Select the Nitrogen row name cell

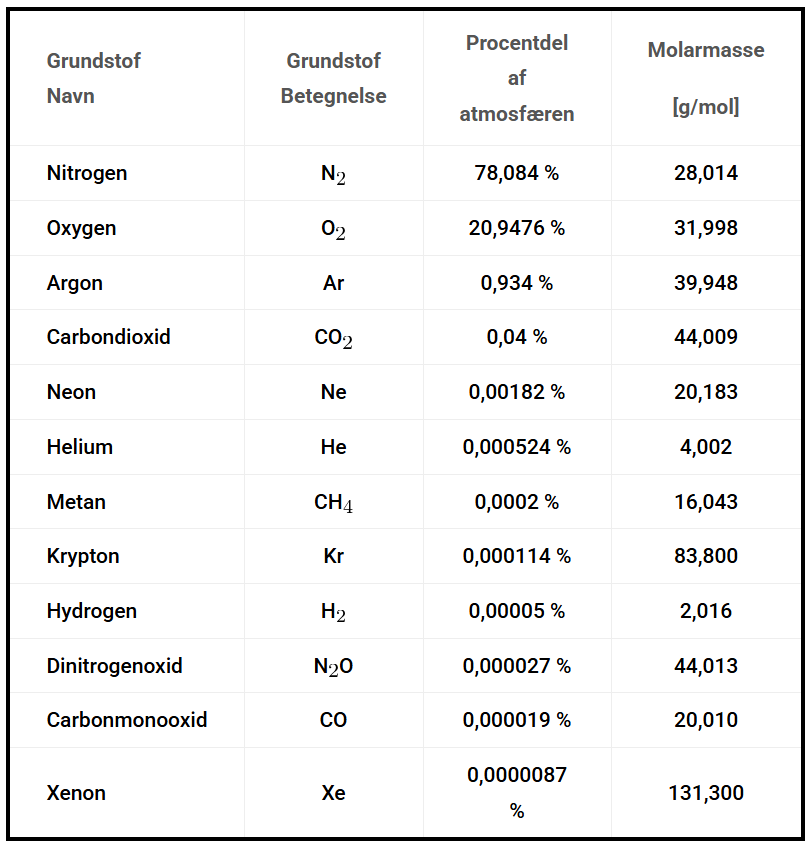pos(87,173)
